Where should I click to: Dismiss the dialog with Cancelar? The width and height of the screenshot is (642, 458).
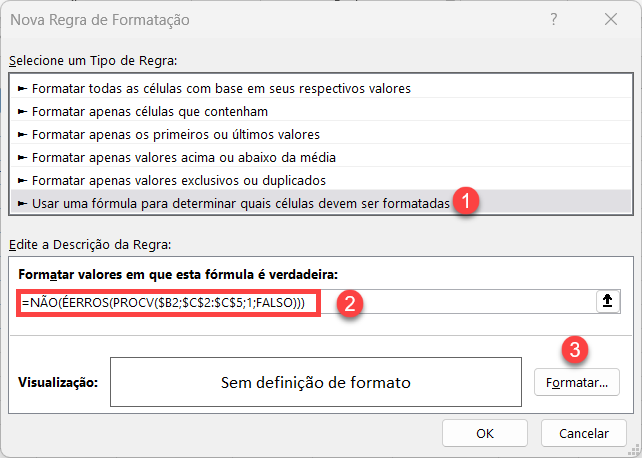(583, 433)
